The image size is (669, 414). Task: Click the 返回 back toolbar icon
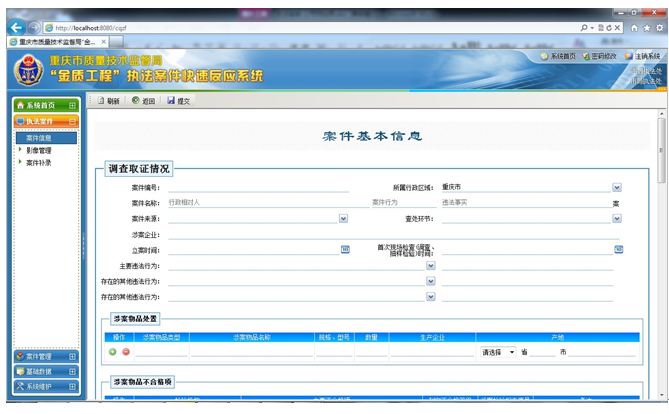click(x=136, y=101)
